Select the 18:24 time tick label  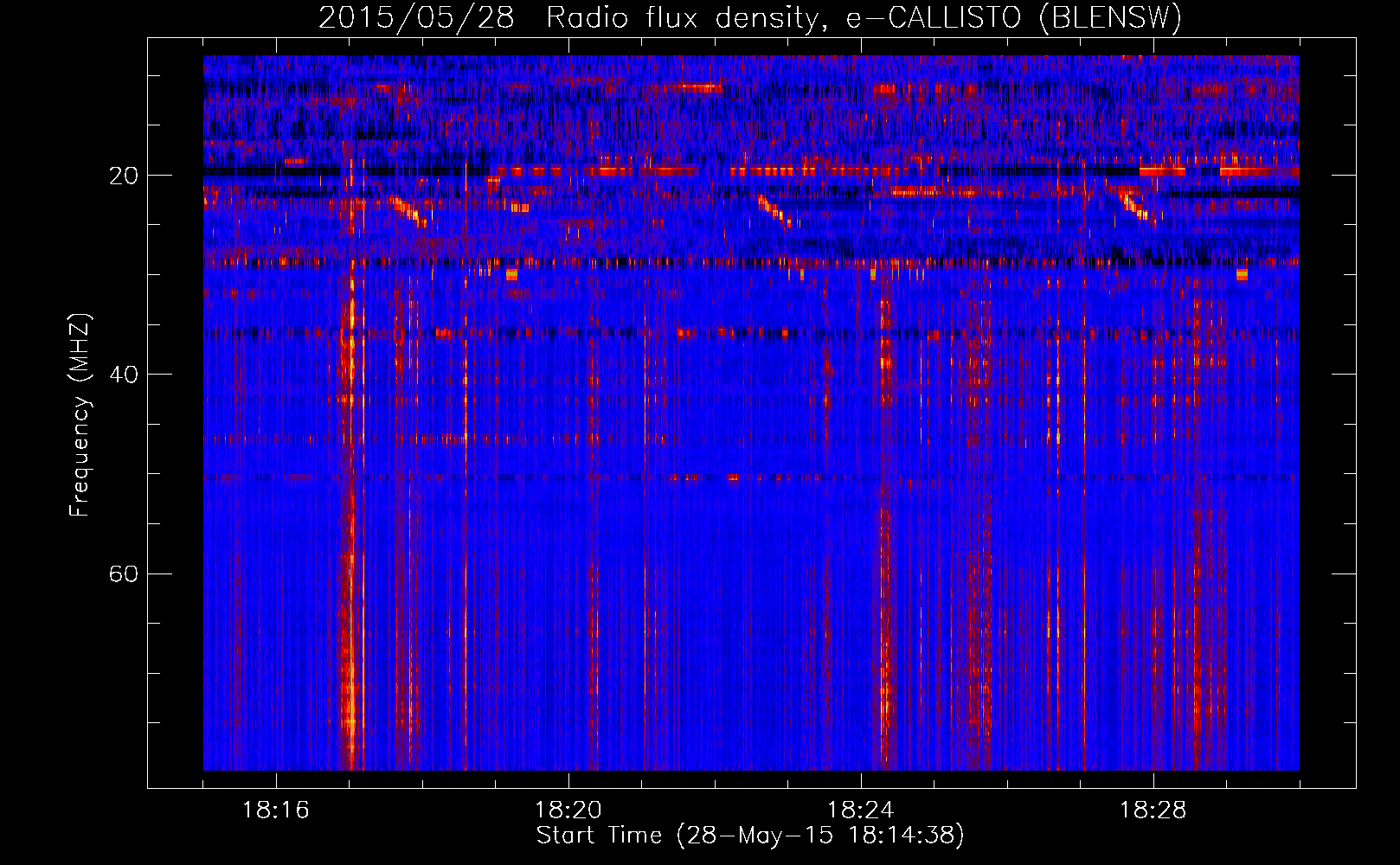pos(860,811)
